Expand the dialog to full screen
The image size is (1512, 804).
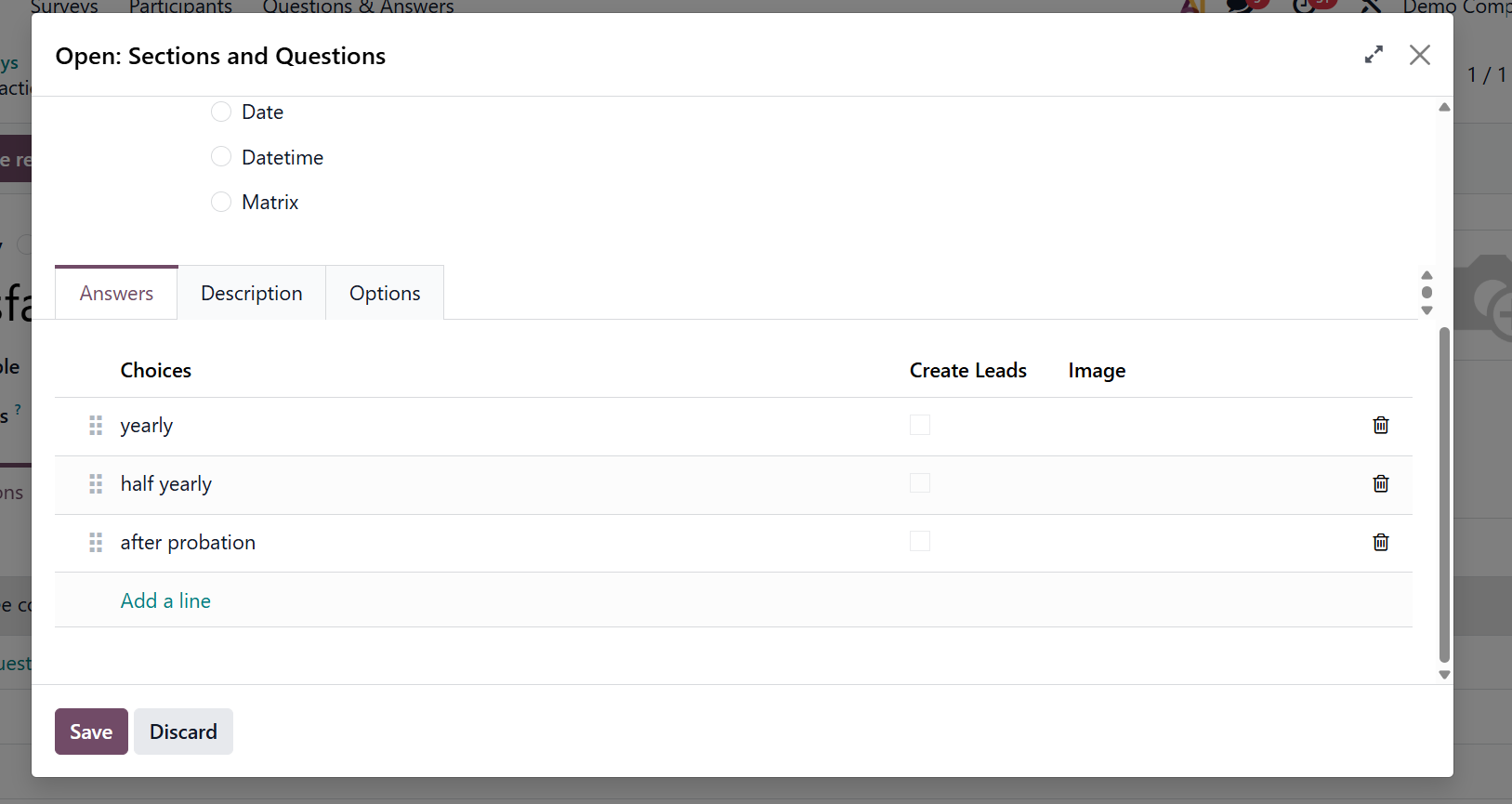coord(1374,55)
